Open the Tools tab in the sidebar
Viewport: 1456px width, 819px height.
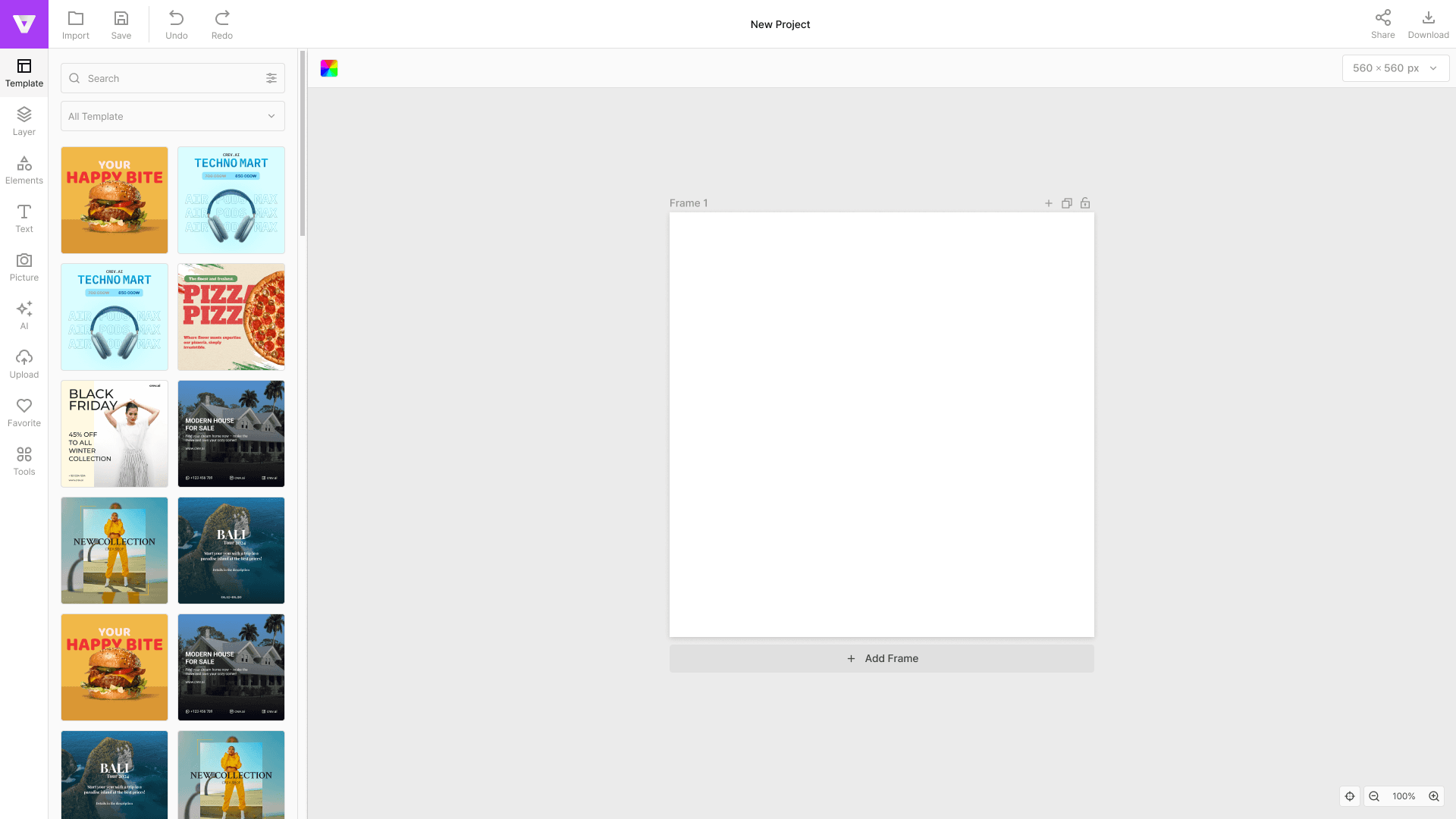(x=24, y=460)
